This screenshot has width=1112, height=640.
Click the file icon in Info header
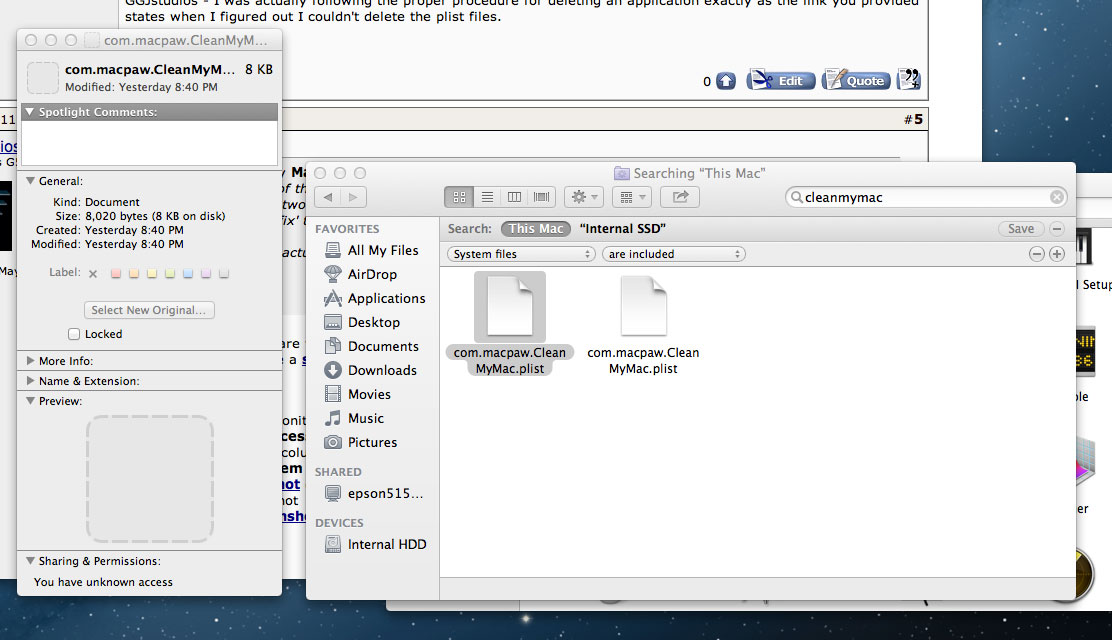pyautogui.click(x=43, y=77)
